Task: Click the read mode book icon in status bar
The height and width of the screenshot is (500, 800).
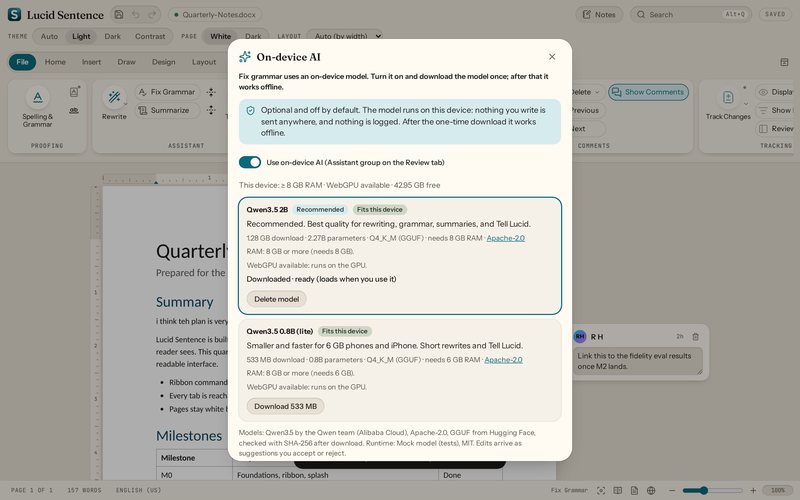Action: click(x=617, y=490)
